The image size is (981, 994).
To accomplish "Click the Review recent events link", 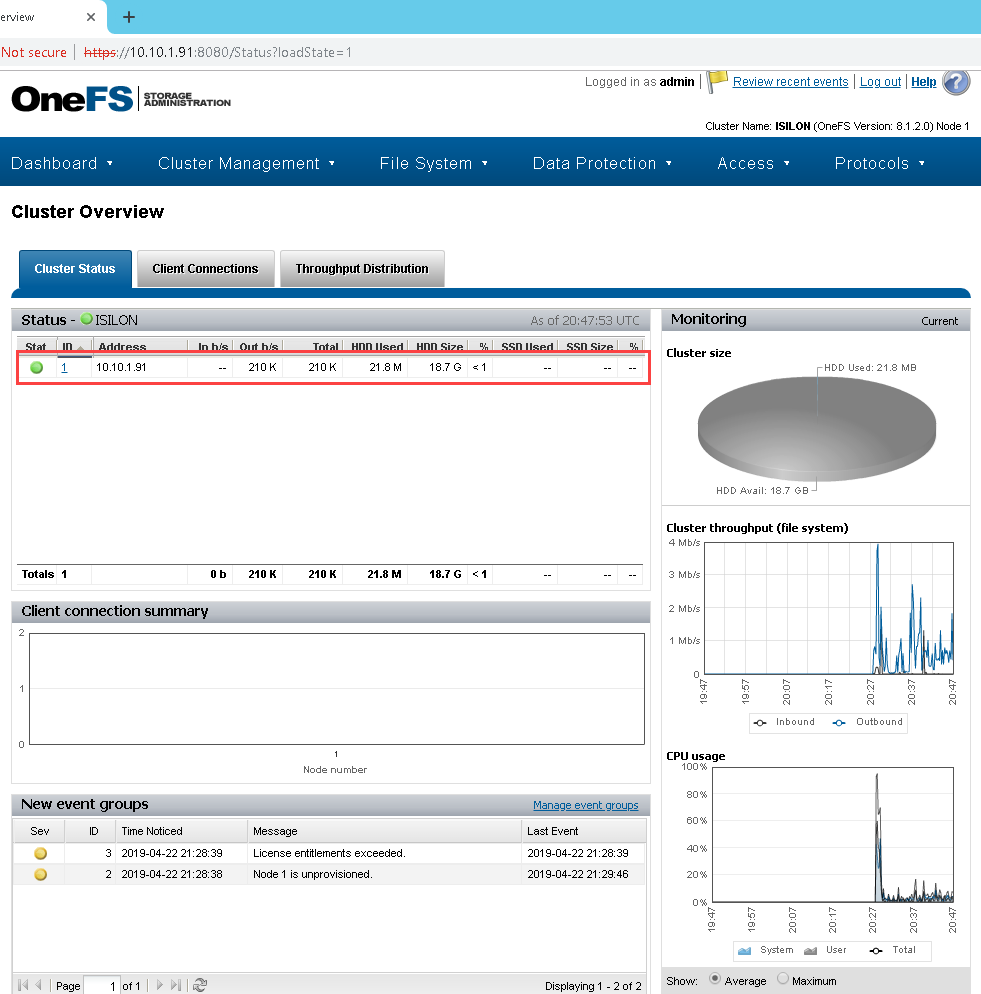I will coord(790,82).
